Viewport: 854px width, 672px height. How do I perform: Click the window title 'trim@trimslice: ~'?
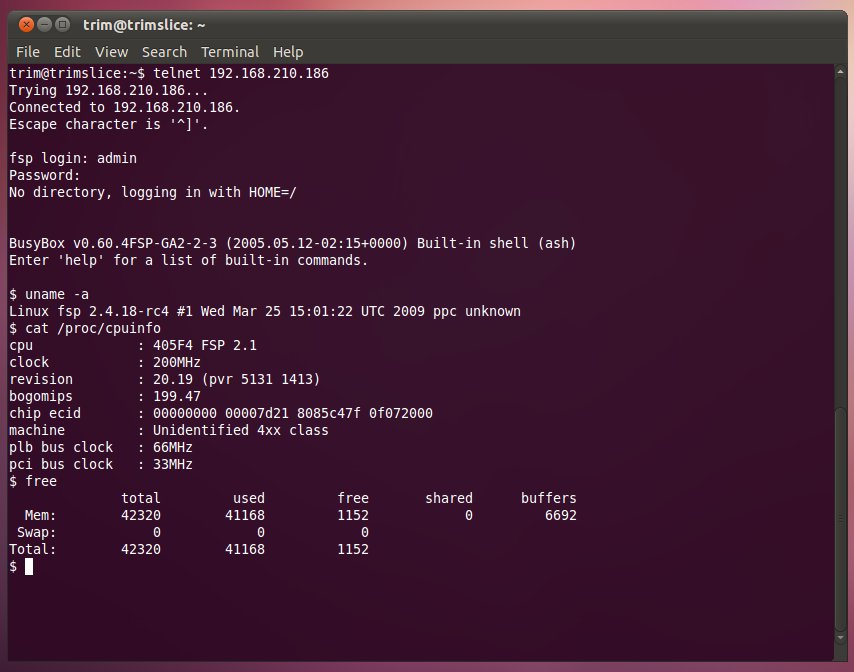click(144, 25)
